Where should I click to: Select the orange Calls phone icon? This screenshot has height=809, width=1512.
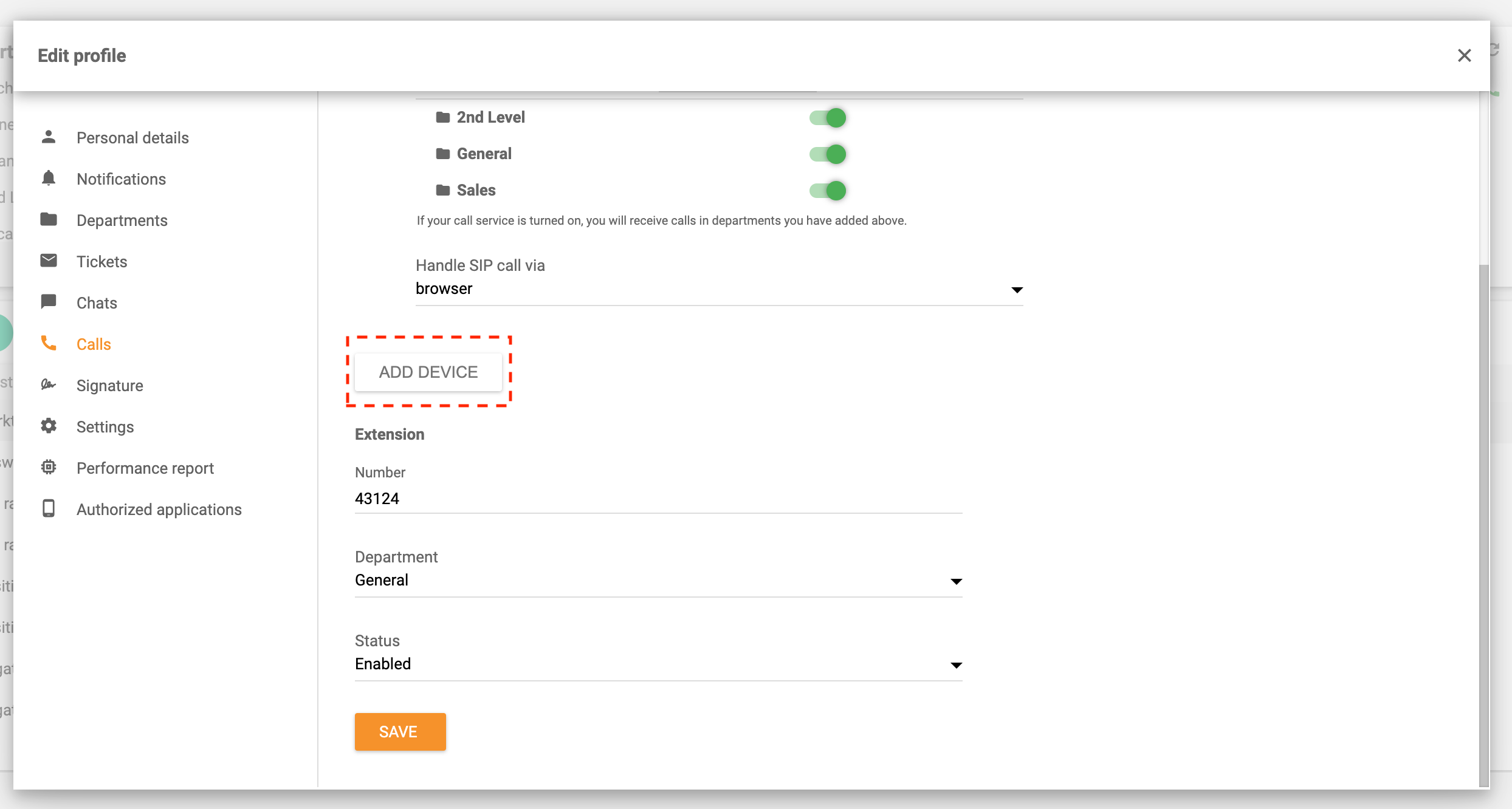coord(49,344)
